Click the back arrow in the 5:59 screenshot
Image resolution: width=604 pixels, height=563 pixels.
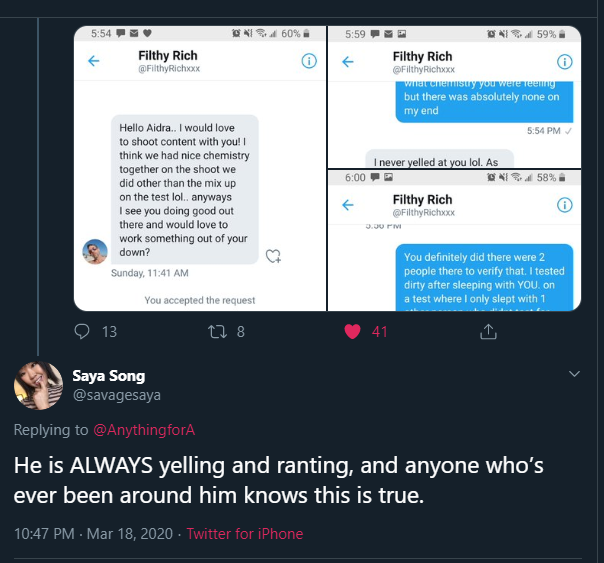click(349, 61)
